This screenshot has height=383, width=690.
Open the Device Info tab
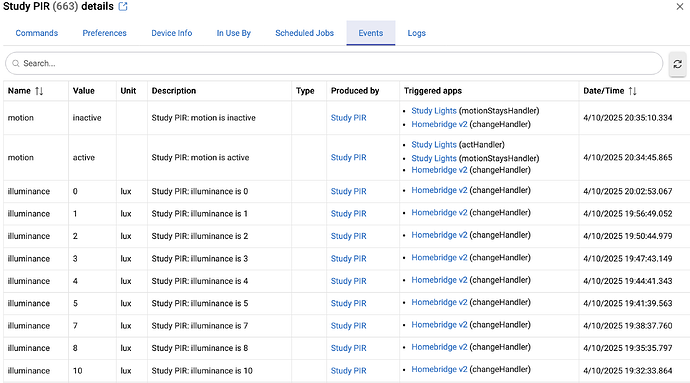click(x=172, y=33)
